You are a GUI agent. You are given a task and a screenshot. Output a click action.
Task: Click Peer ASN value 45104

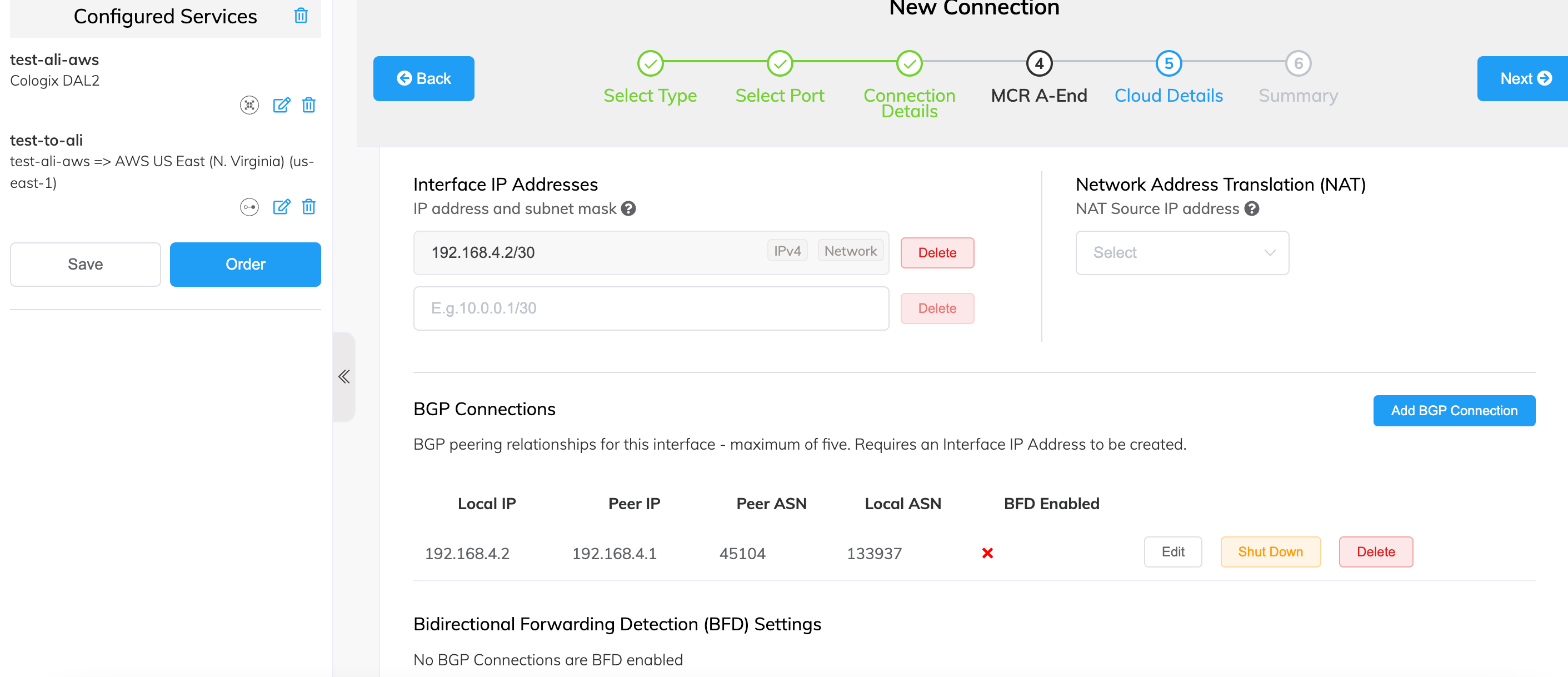742,554
